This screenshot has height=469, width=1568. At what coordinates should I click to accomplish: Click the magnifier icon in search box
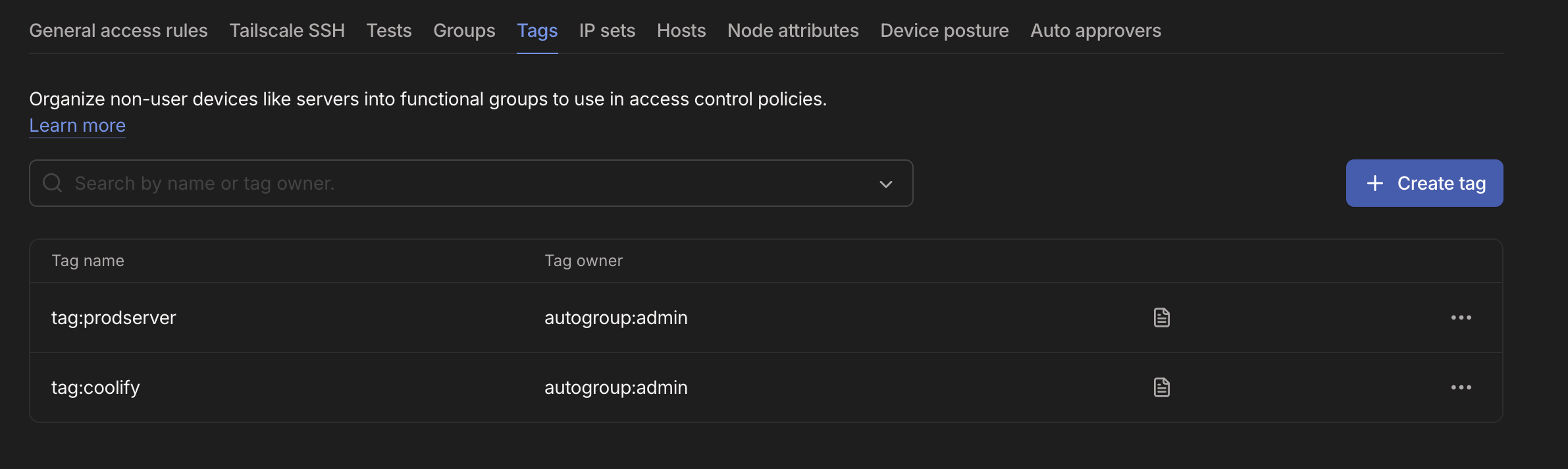(x=53, y=183)
